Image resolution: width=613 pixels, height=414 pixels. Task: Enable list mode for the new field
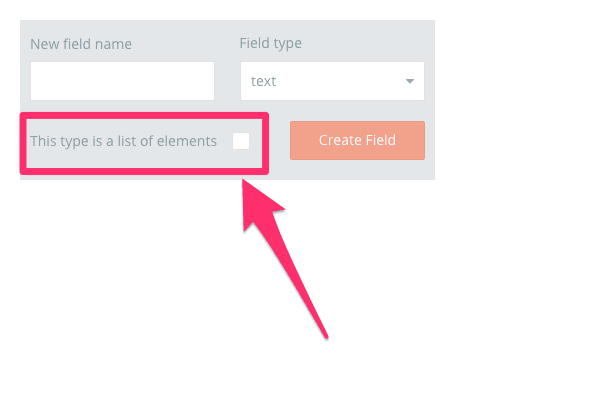coord(241,141)
